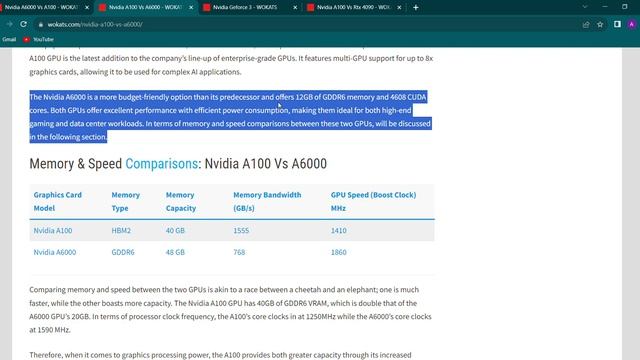Click the 1555 bandwidth value
The height and width of the screenshot is (360, 640).
point(241,230)
